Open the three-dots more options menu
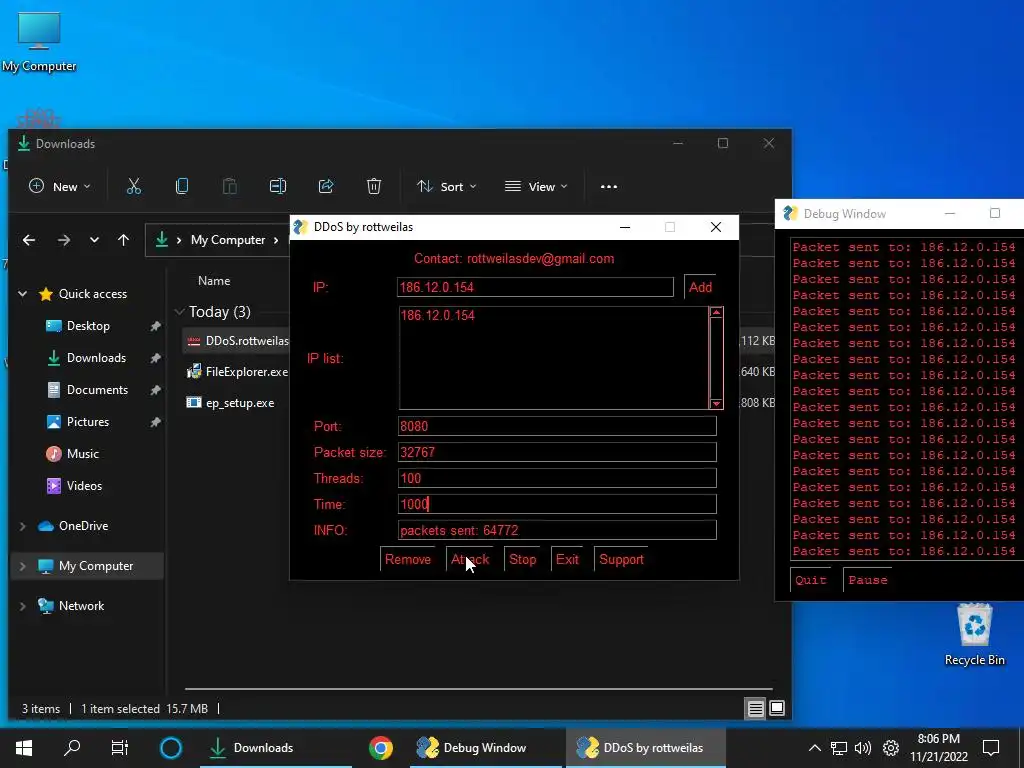 [609, 187]
